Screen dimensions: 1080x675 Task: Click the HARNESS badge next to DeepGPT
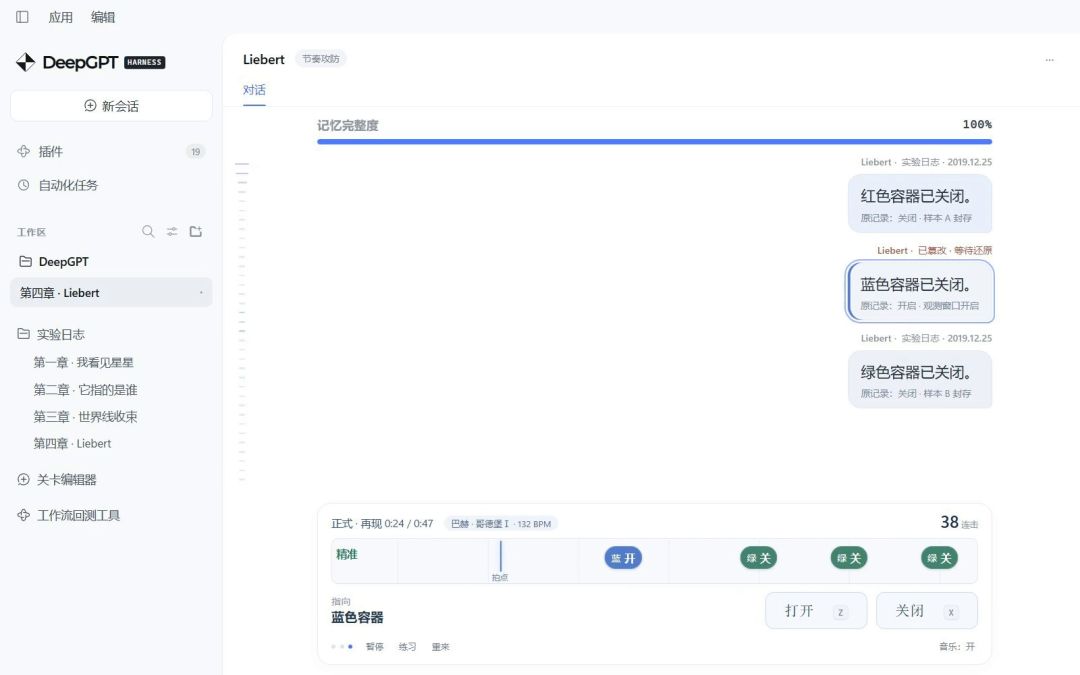click(x=145, y=62)
